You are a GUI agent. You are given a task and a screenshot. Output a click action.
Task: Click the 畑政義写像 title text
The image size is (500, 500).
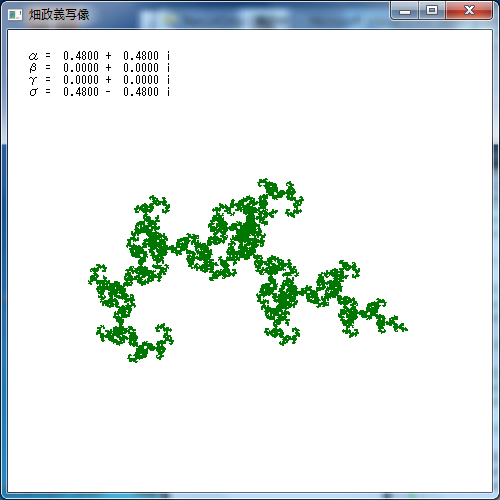(59, 15)
